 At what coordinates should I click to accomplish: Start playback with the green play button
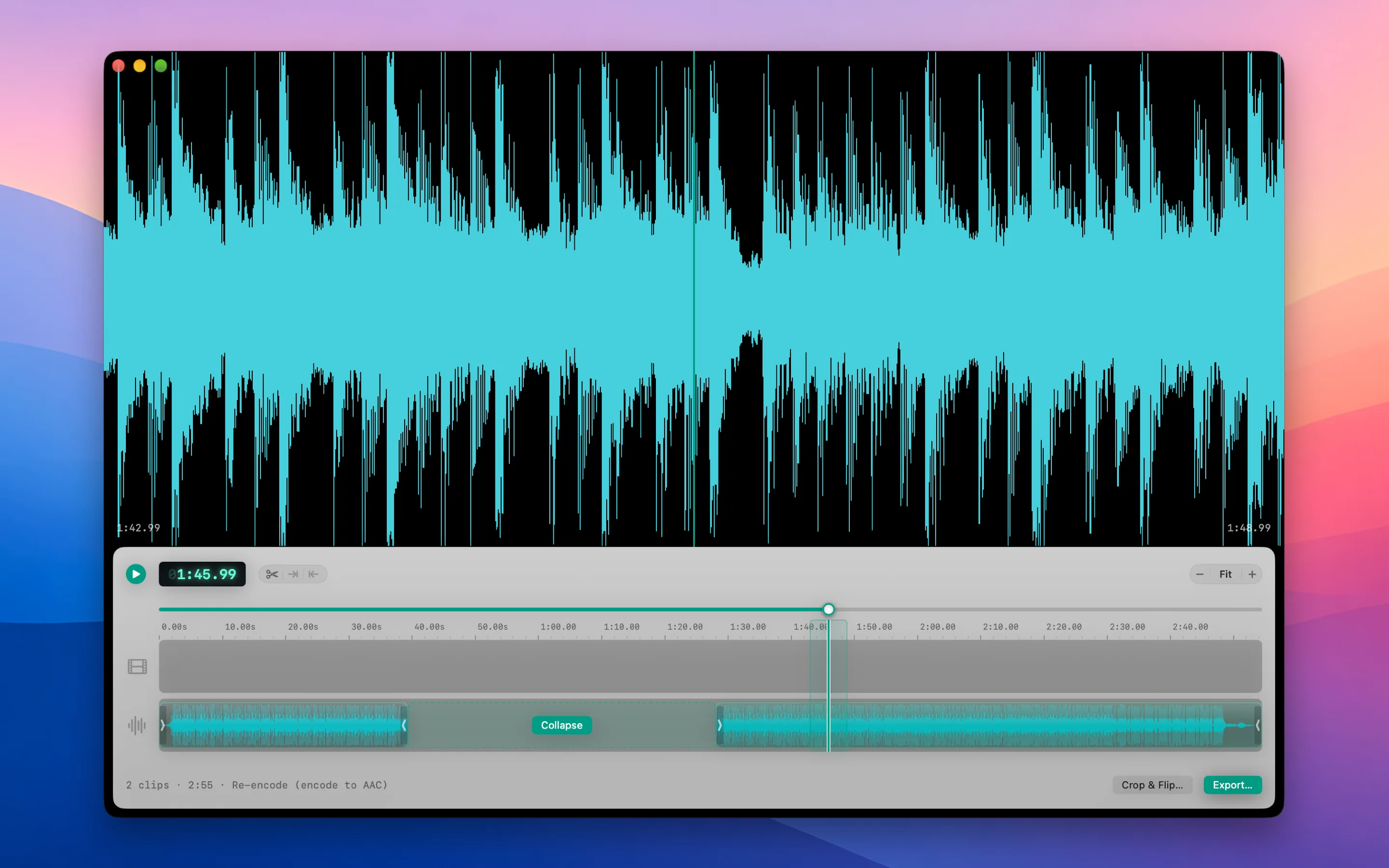(136, 574)
